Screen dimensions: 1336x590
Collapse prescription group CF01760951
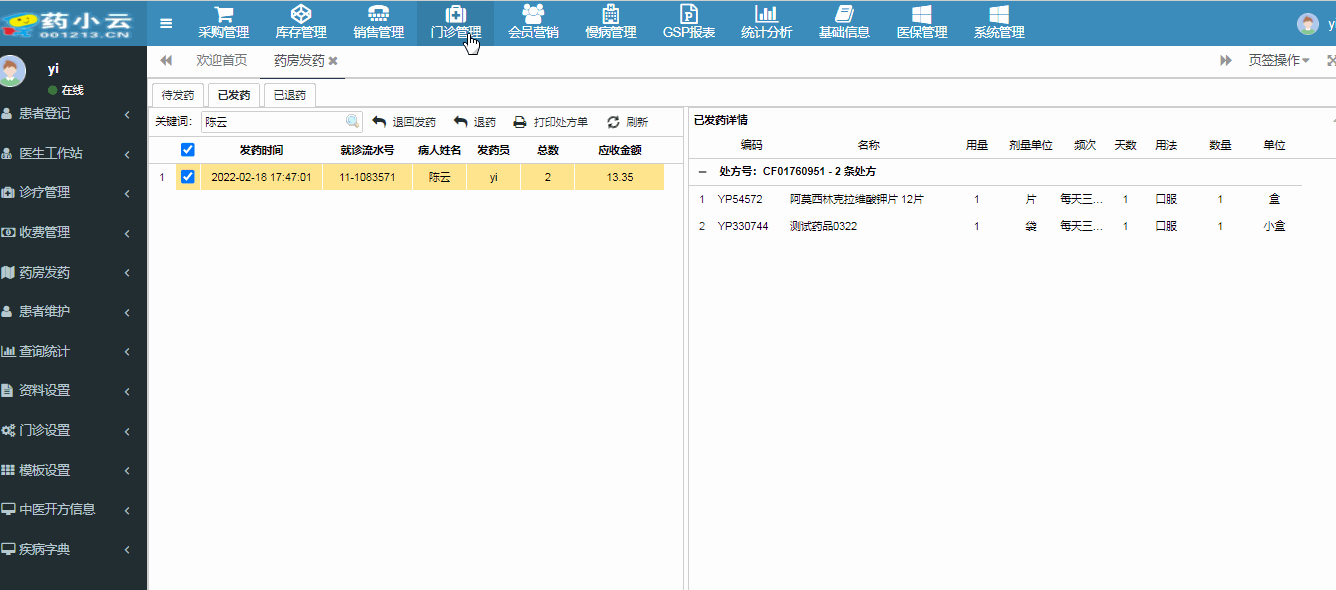pyautogui.click(x=702, y=172)
